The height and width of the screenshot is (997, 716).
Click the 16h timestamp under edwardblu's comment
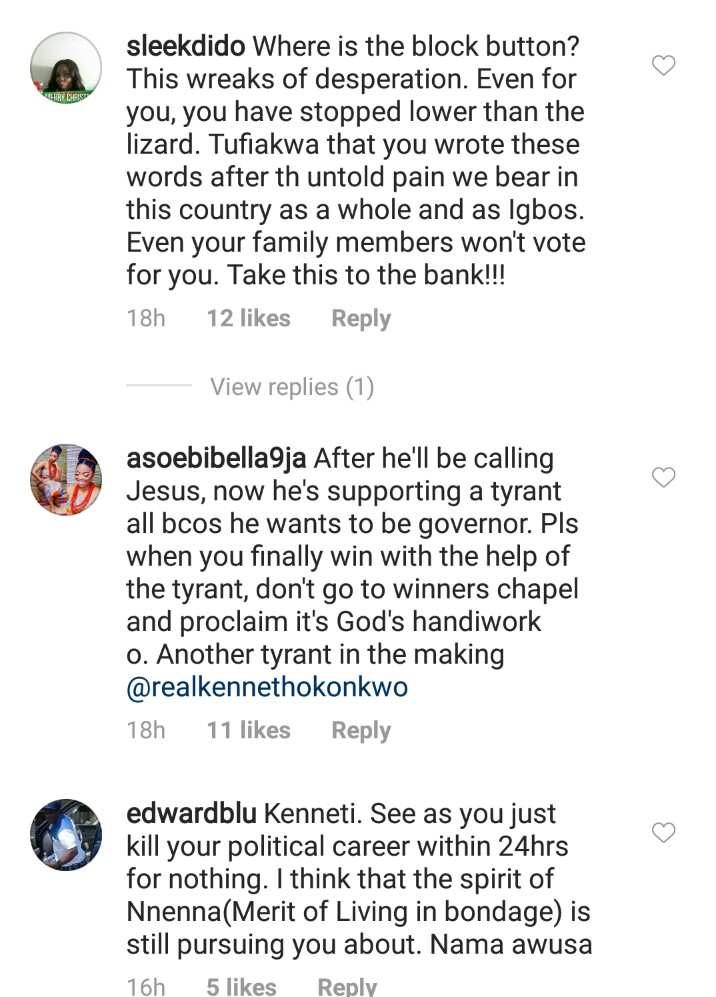click(x=146, y=987)
